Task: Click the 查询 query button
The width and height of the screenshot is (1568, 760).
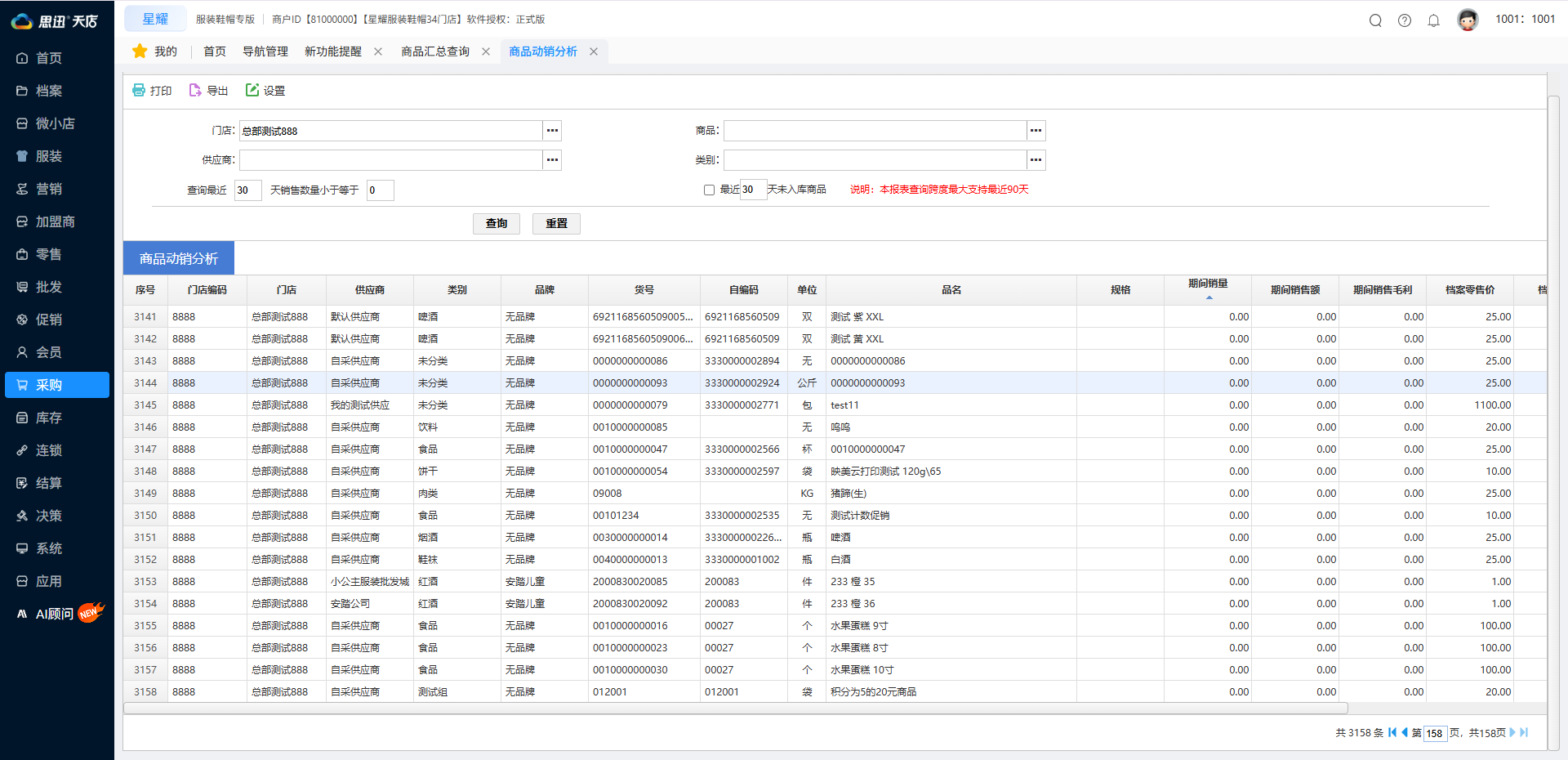Action: (496, 223)
